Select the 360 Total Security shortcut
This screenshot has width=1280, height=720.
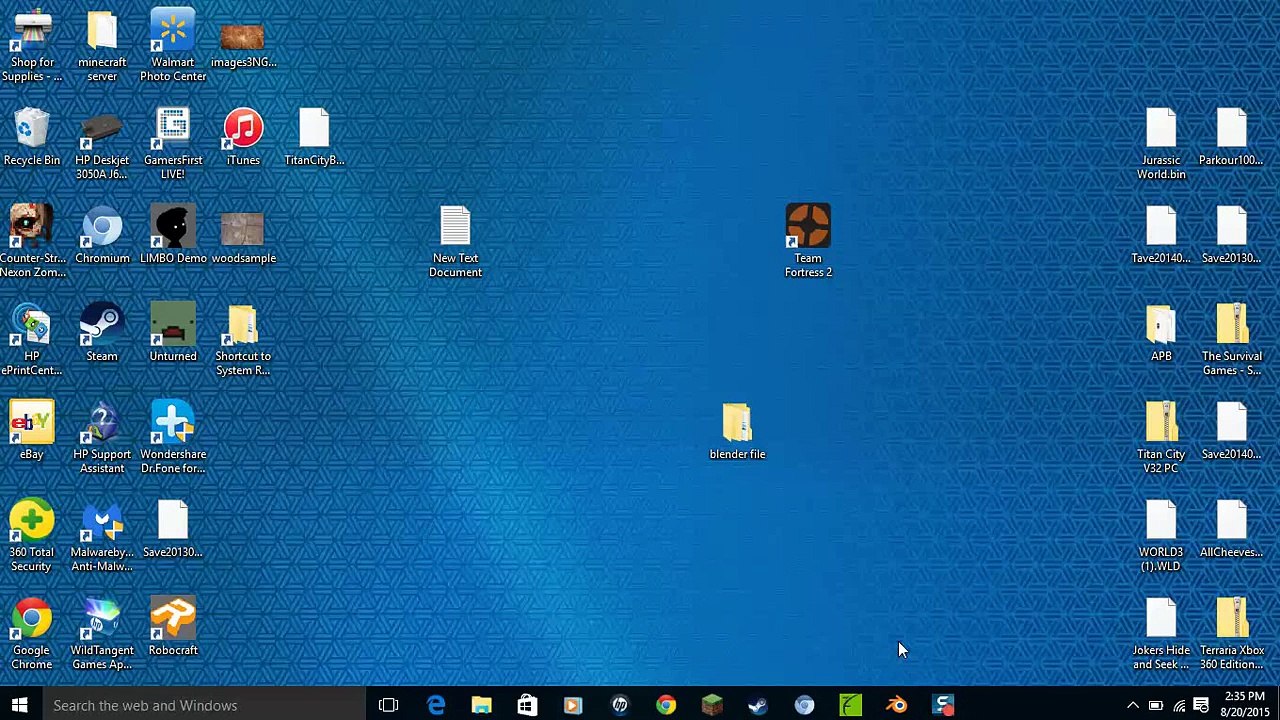point(32,537)
